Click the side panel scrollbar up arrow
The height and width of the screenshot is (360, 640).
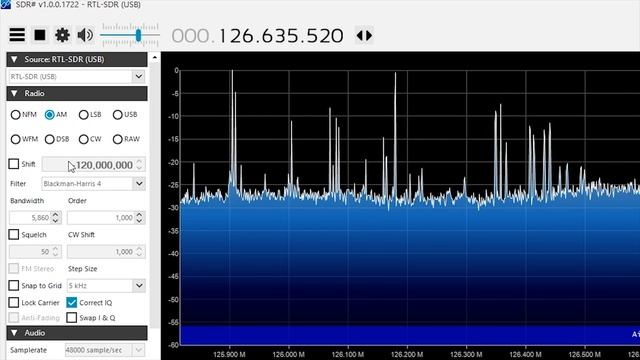click(x=155, y=58)
